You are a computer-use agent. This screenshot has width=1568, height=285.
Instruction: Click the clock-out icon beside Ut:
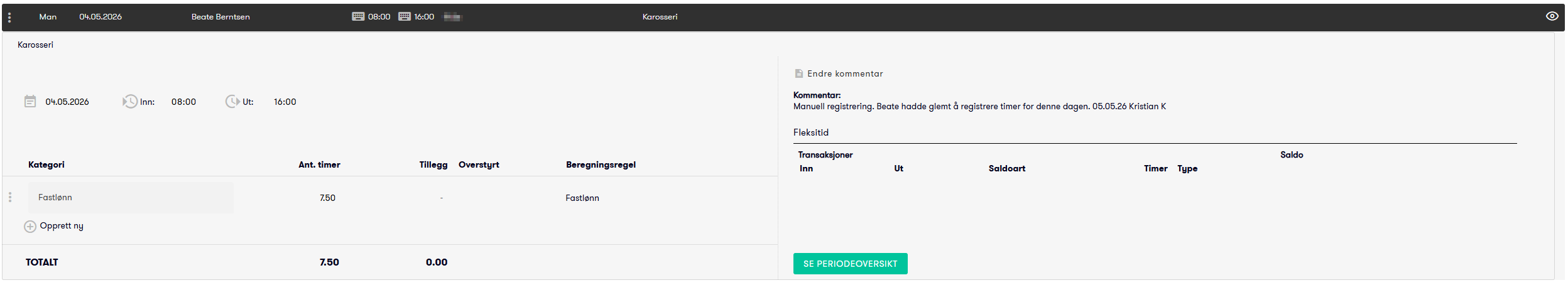click(x=232, y=102)
